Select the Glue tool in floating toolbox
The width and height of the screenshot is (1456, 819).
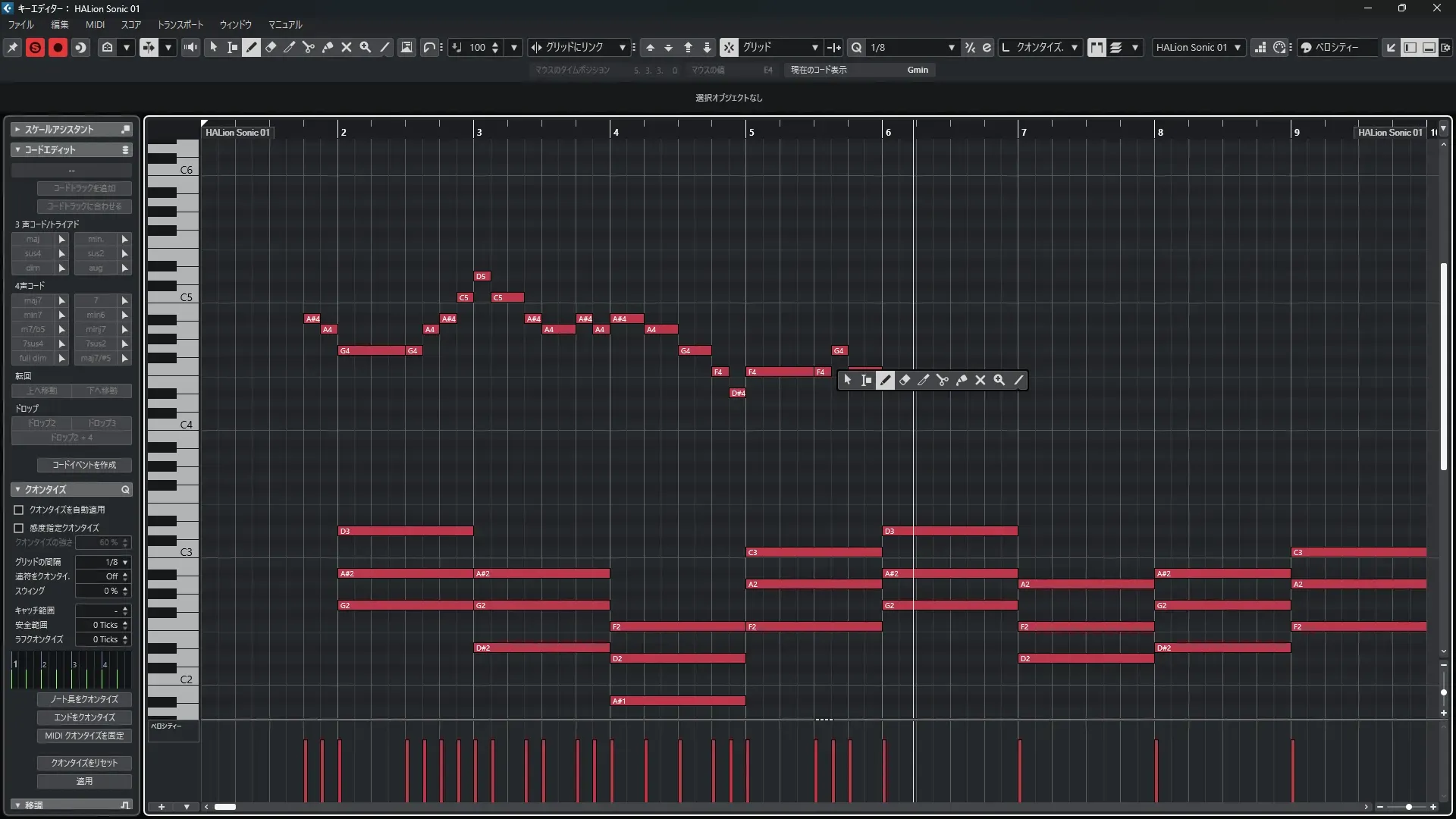click(961, 380)
